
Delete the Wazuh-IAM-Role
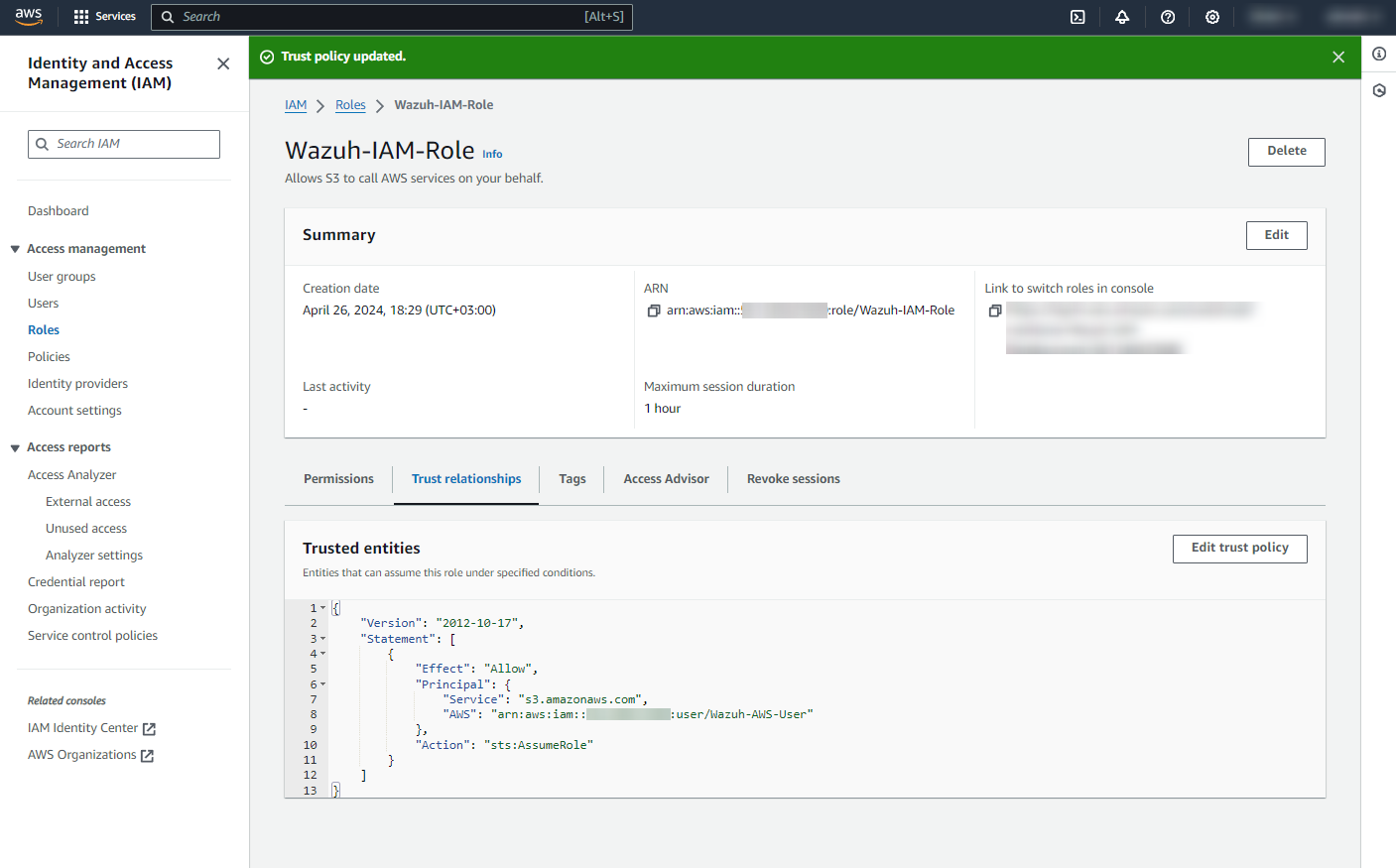coord(1286,152)
